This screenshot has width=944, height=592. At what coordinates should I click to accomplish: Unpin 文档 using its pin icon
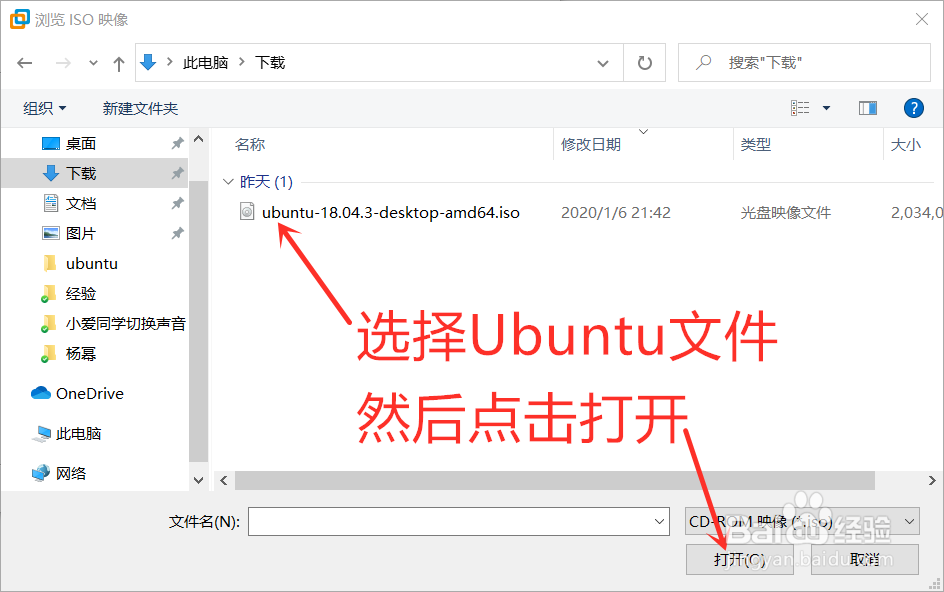(177, 204)
